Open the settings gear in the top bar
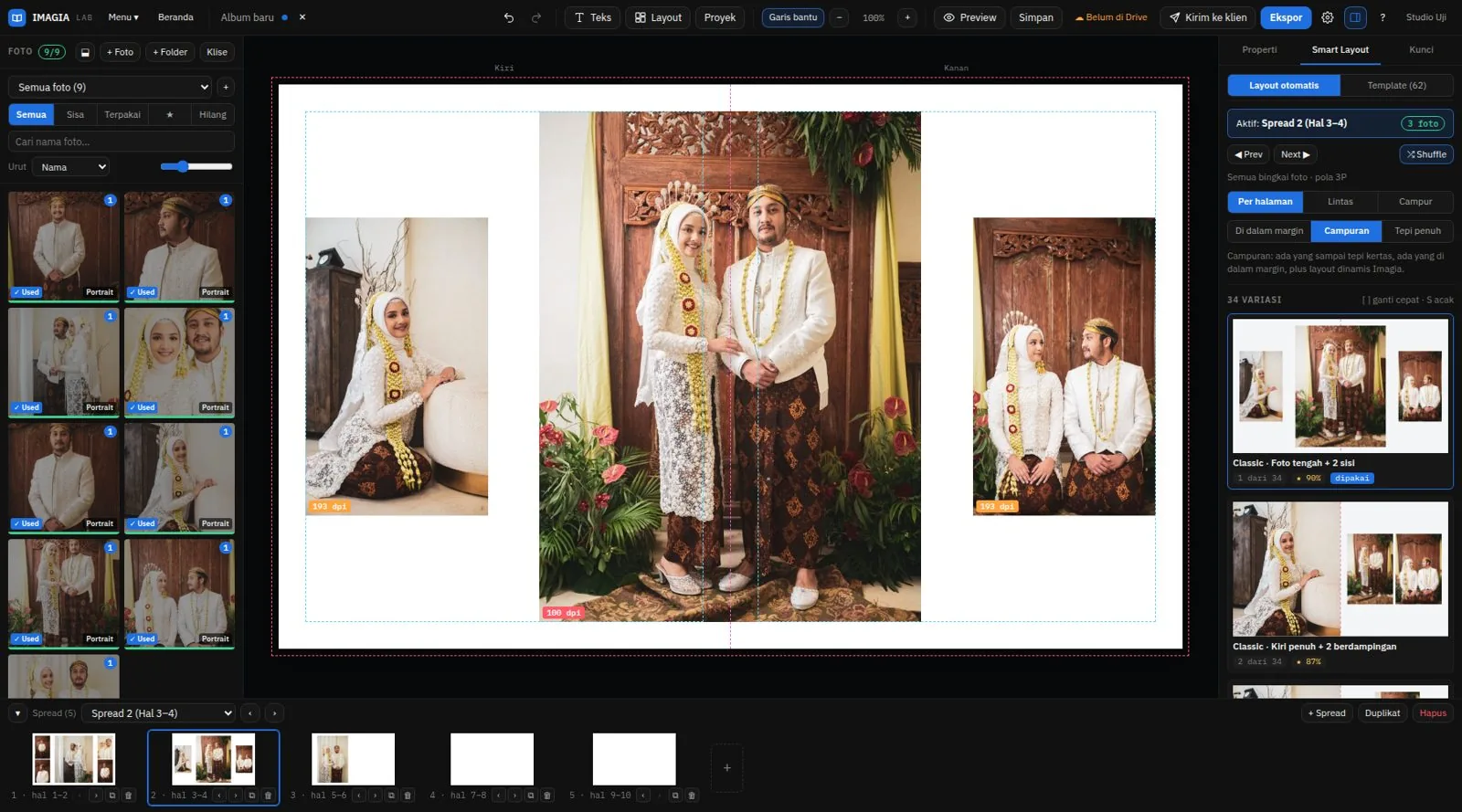 1328,17
